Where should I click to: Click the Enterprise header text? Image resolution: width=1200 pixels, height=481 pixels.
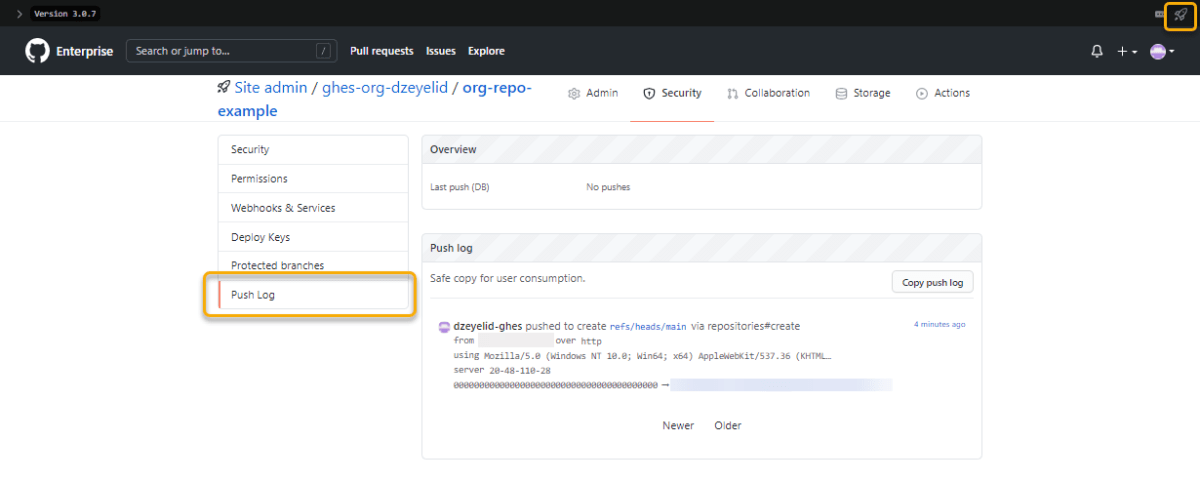point(84,51)
